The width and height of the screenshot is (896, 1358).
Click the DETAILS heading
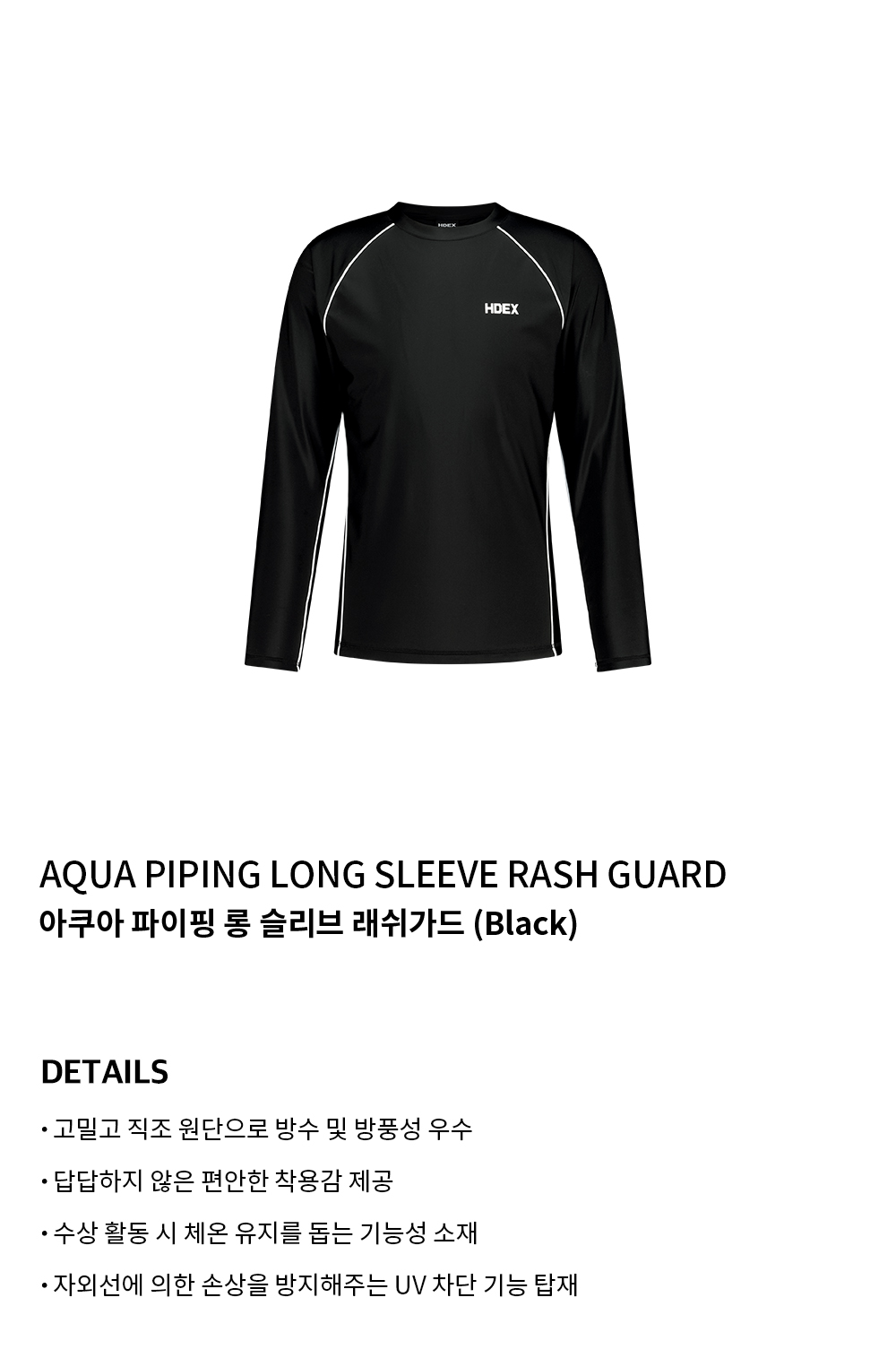(104, 1071)
